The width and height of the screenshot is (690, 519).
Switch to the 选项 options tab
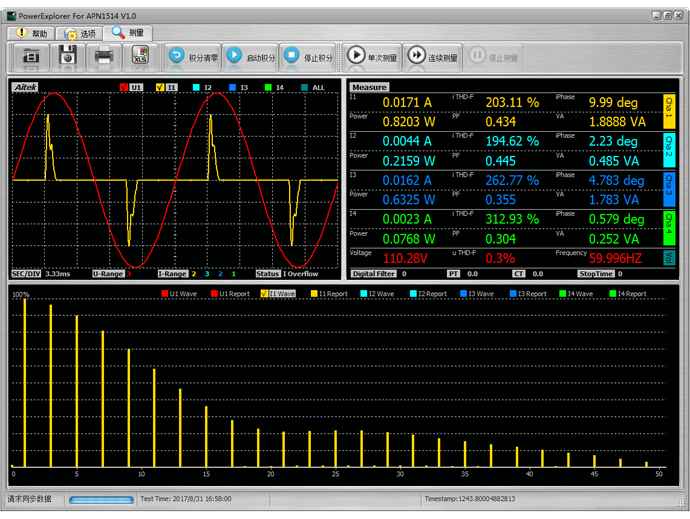80,33
